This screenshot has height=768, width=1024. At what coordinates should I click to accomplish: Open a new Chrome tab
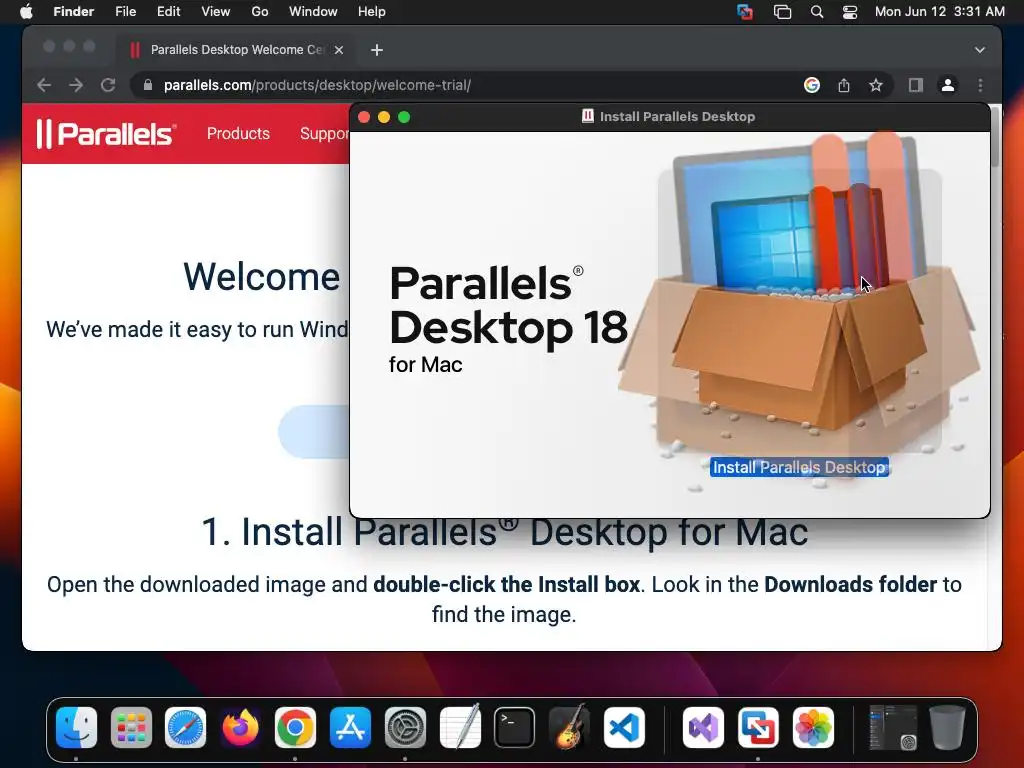click(x=377, y=50)
